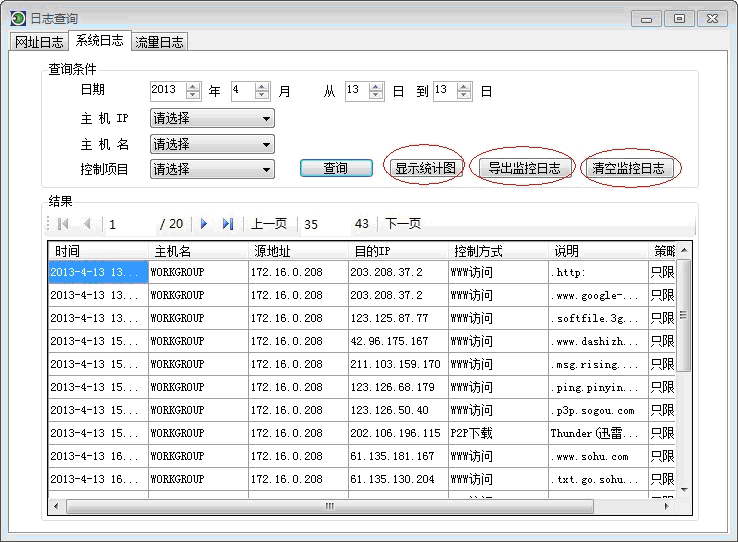Viewport: 738px width, 542px height.
Task: Click the log query app icon
Action: 18,18
